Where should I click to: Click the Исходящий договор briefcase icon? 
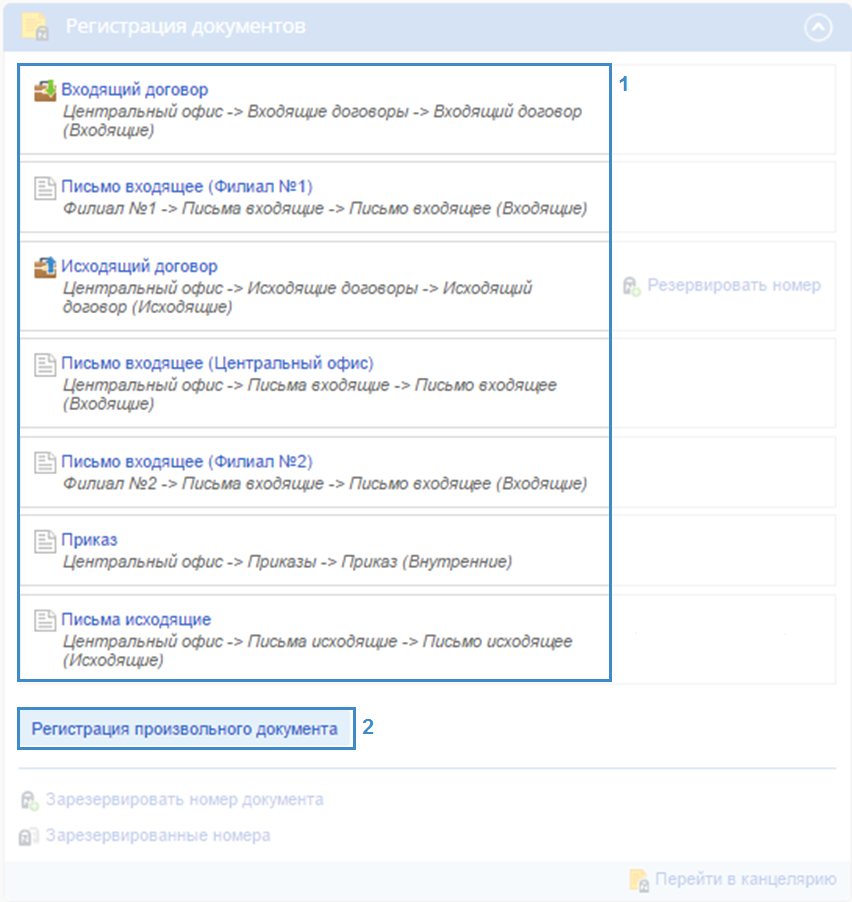pyautogui.click(x=45, y=267)
